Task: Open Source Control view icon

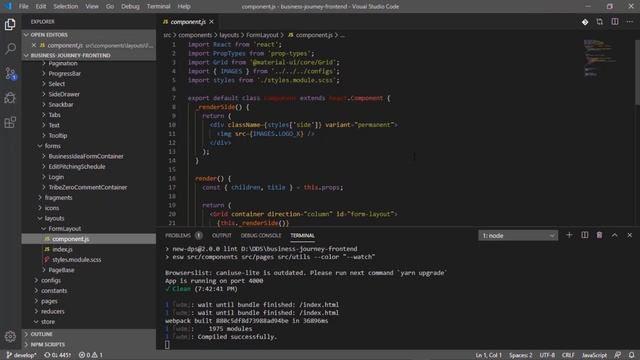Action: click(x=10, y=73)
